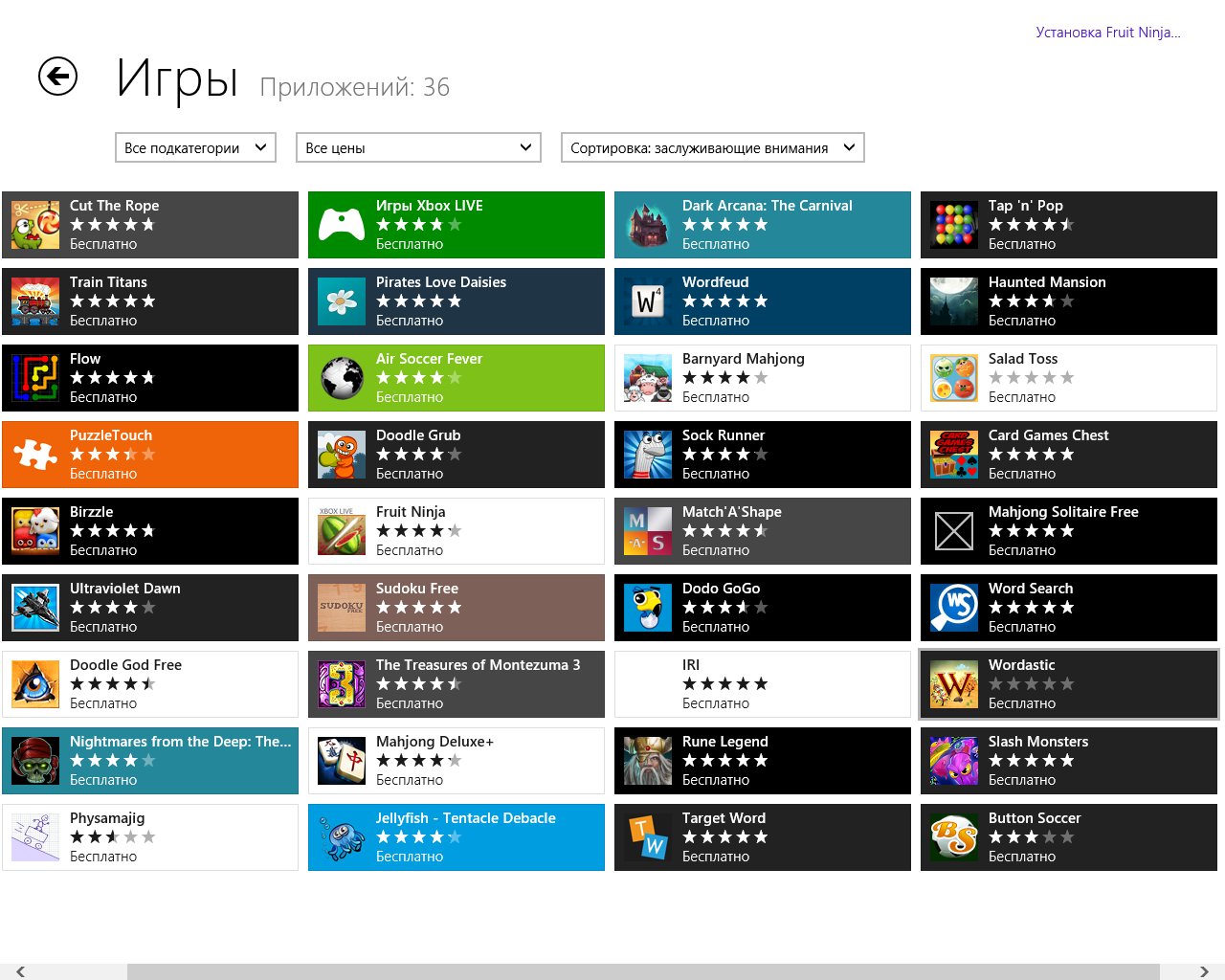The width and height of the screenshot is (1225, 980).
Task: Open the Match'A'Shape icon
Action: 648,531
